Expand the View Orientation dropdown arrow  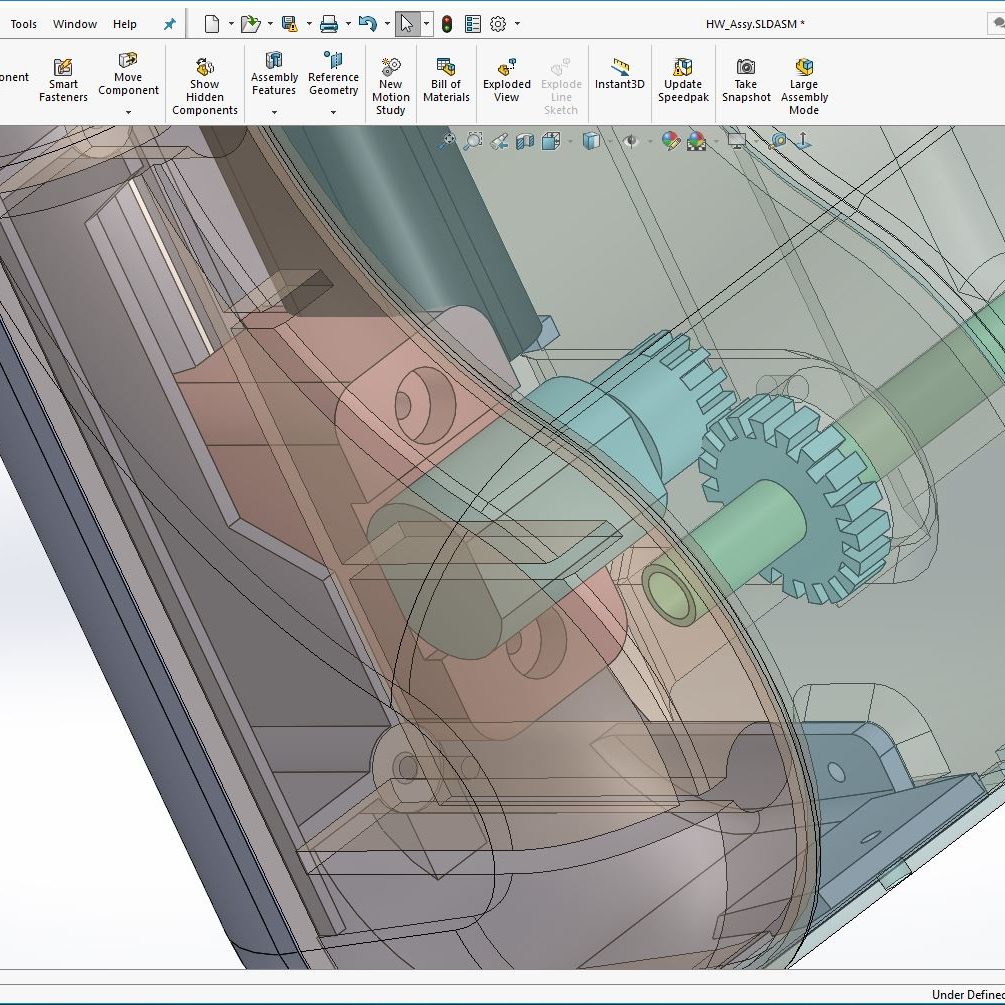click(x=570, y=141)
